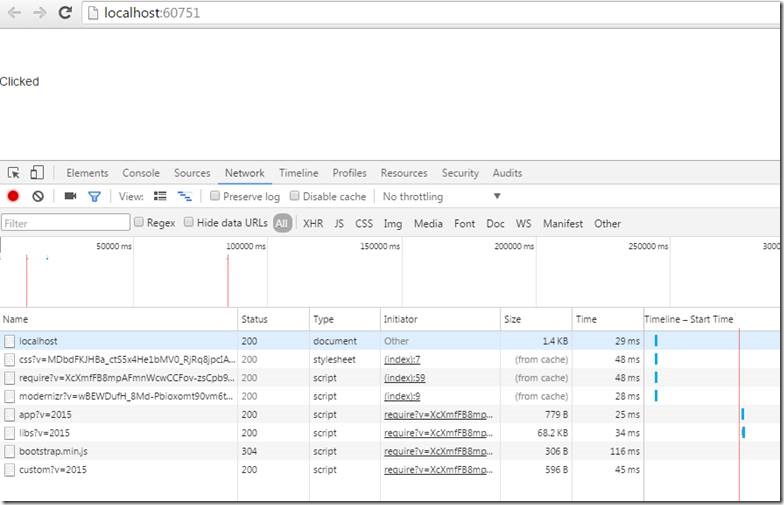Screen dimensions: 784x505
Task: Select the app?v=2015 request row
Action: [x=390, y=414]
